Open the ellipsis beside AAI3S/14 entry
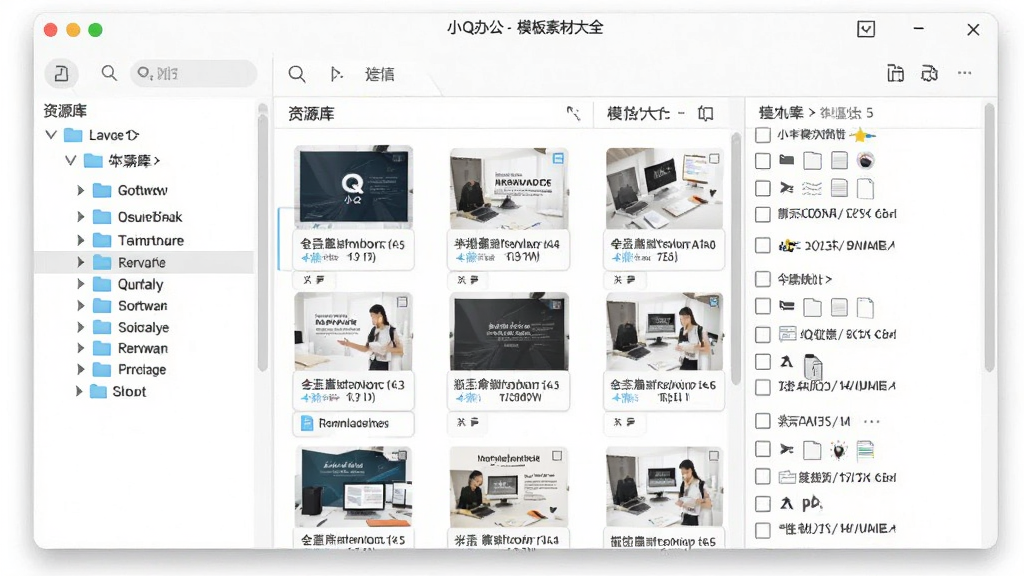The width and height of the screenshot is (1024, 576). click(872, 422)
